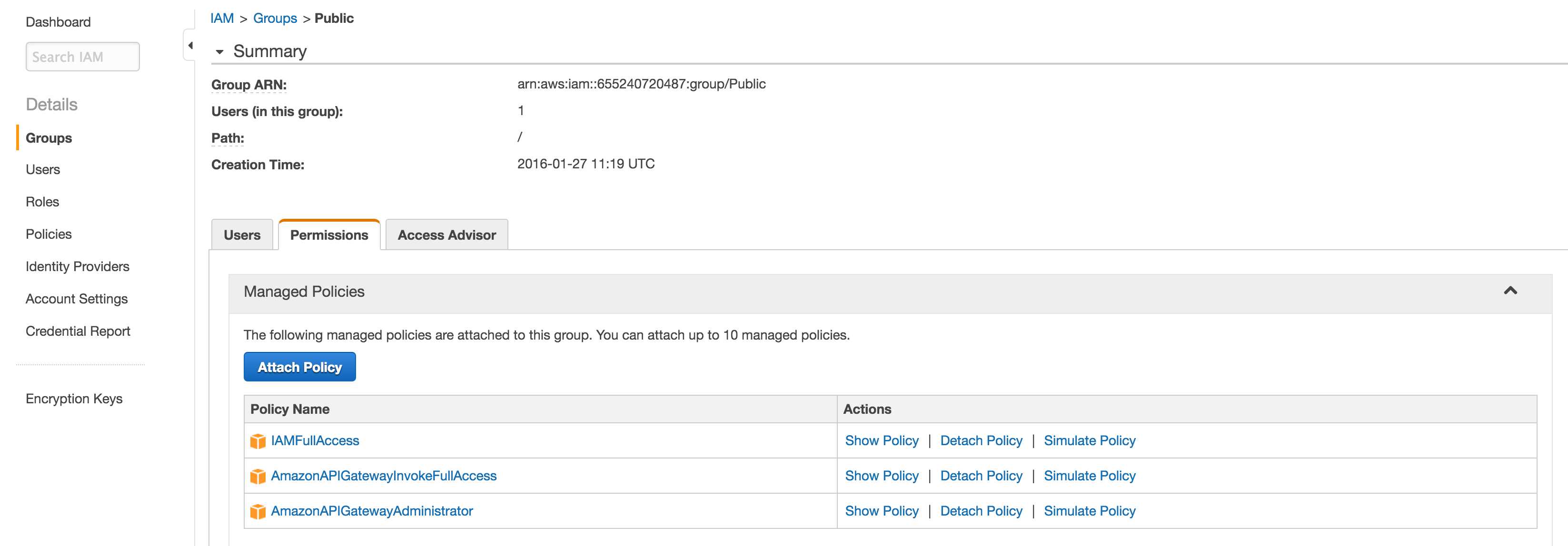This screenshot has height=546, width=1568.
Task: Open the Credential Report section
Action: (x=78, y=331)
